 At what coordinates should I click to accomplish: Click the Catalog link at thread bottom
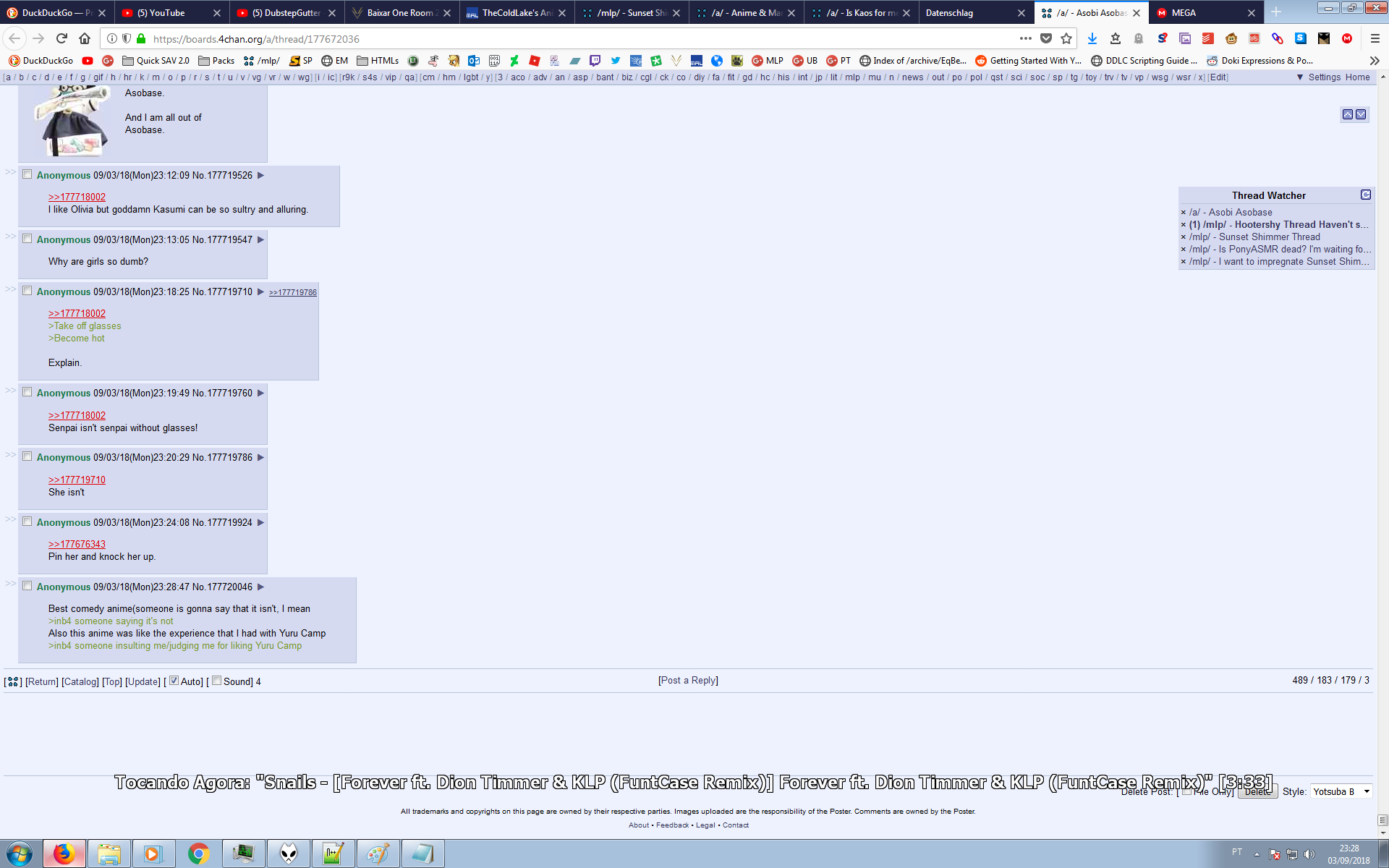coord(80,681)
